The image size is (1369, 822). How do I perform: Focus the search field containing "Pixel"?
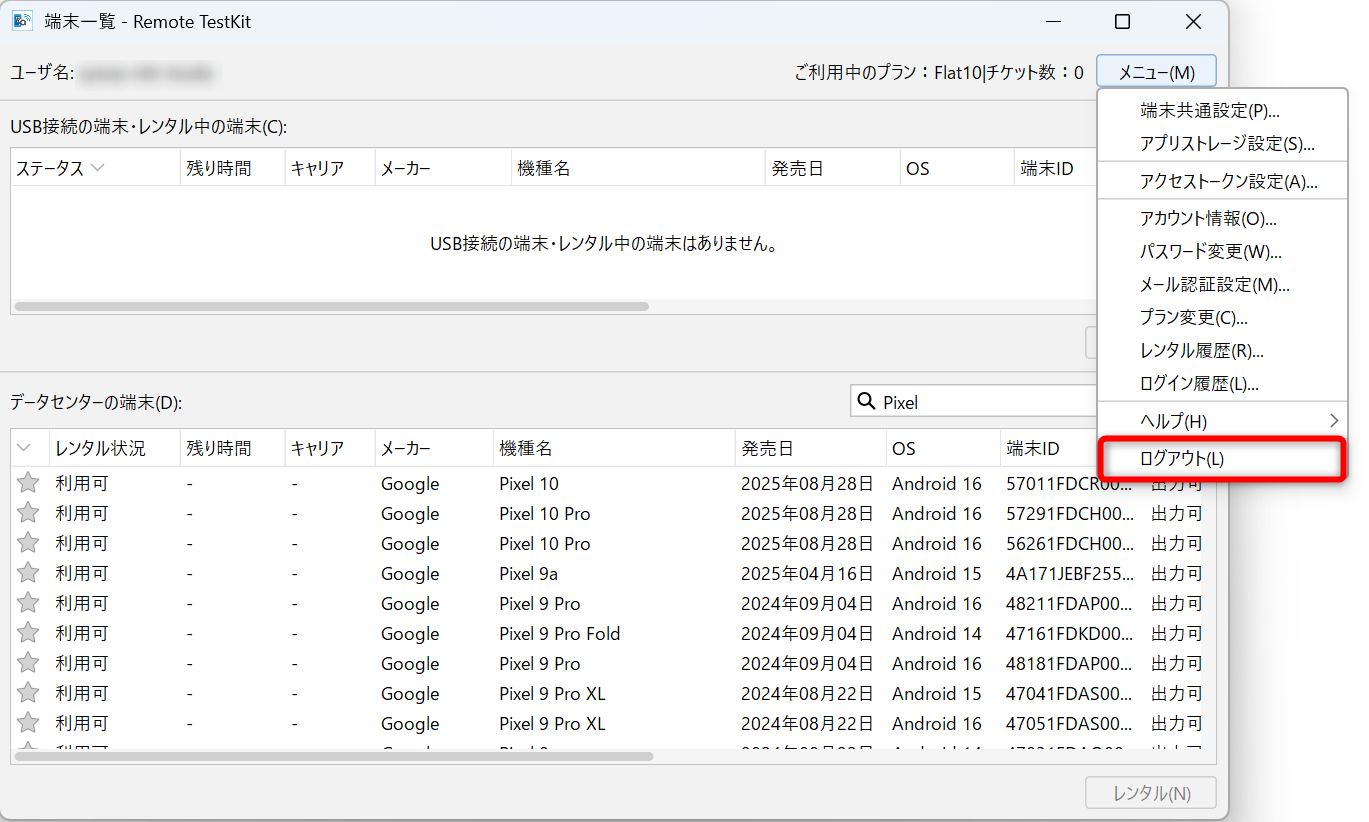(x=975, y=402)
